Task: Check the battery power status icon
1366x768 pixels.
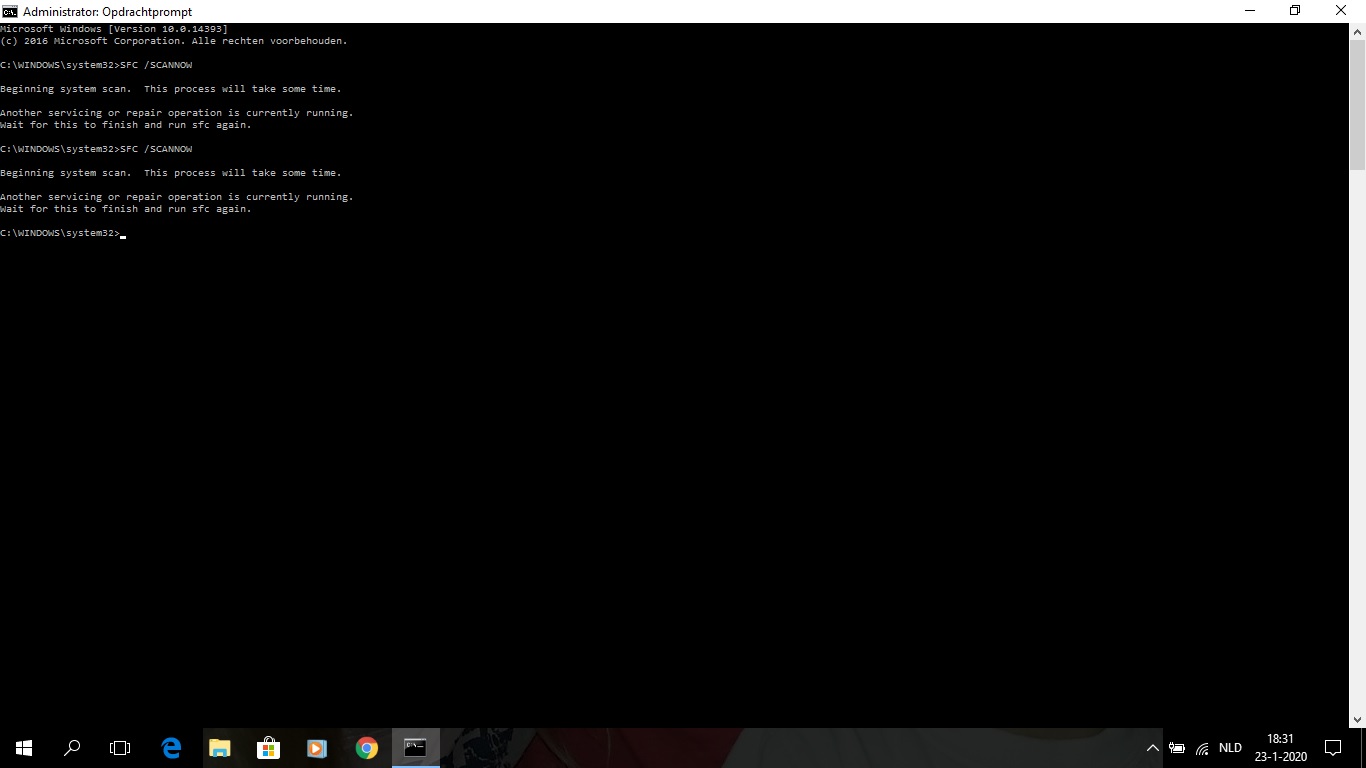Action: pos(1177,748)
